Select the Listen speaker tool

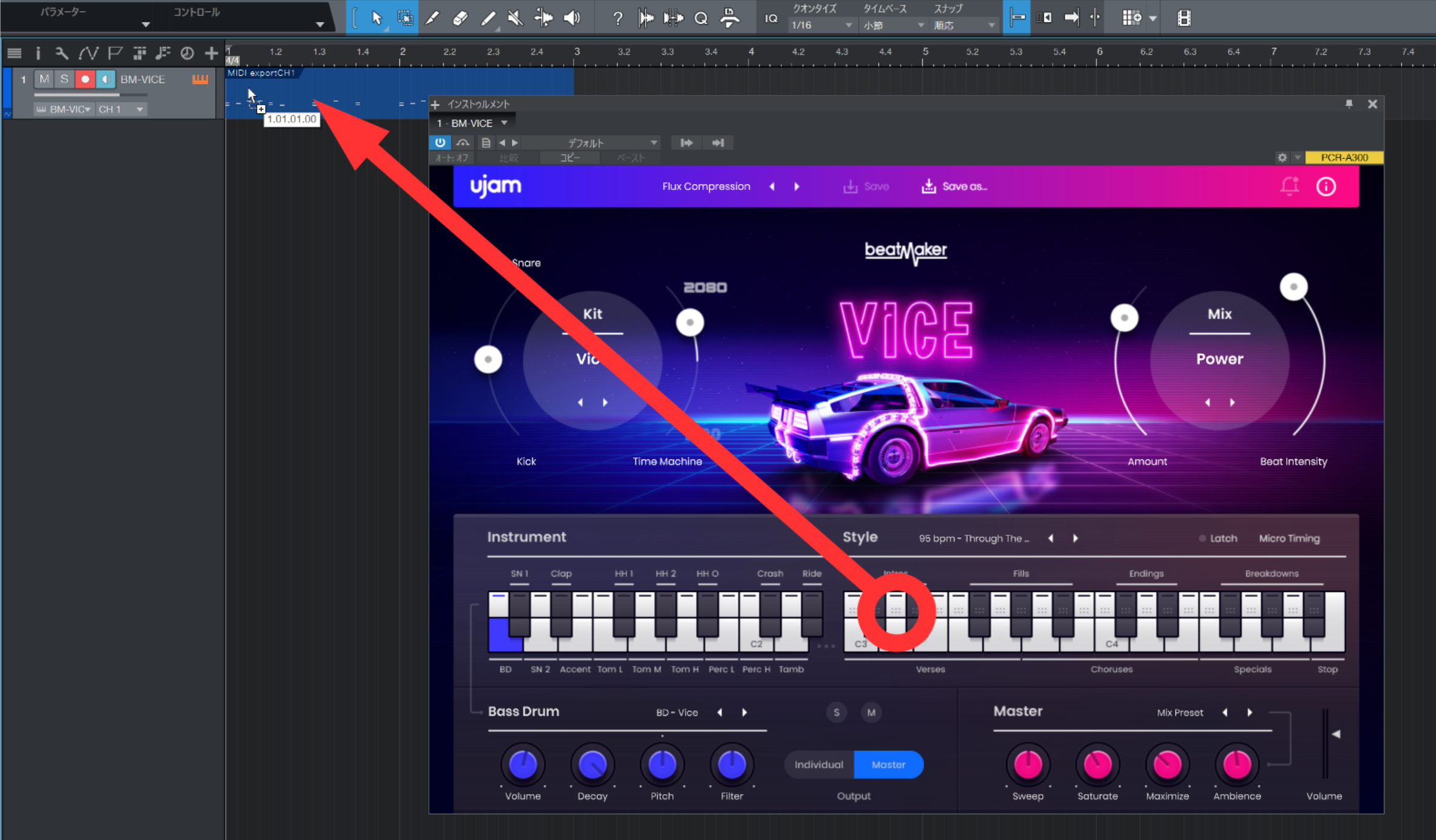point(571,18)
